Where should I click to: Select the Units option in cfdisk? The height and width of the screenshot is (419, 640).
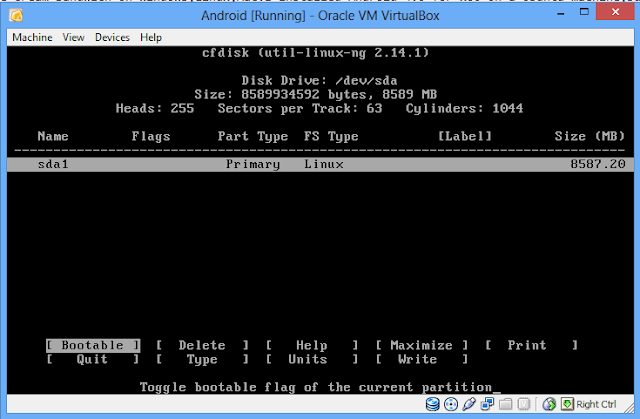312,359
